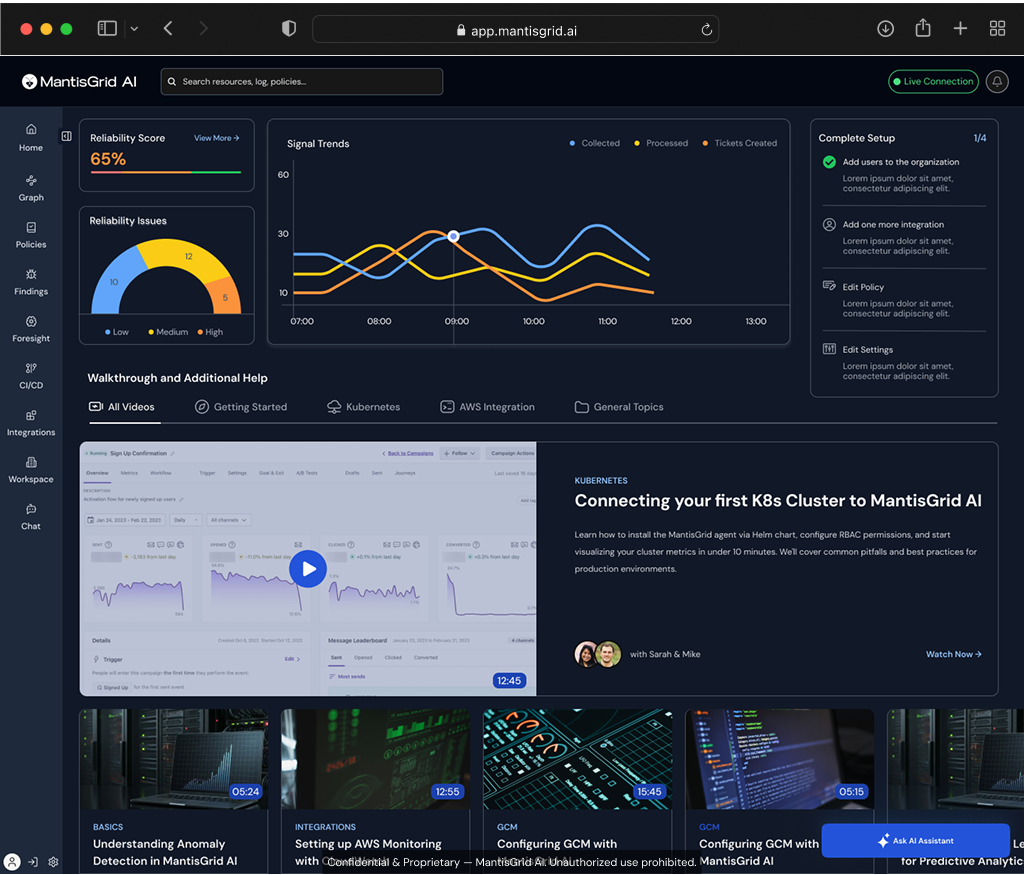
Task: Open the Workspace section
Action: point(30,471)
